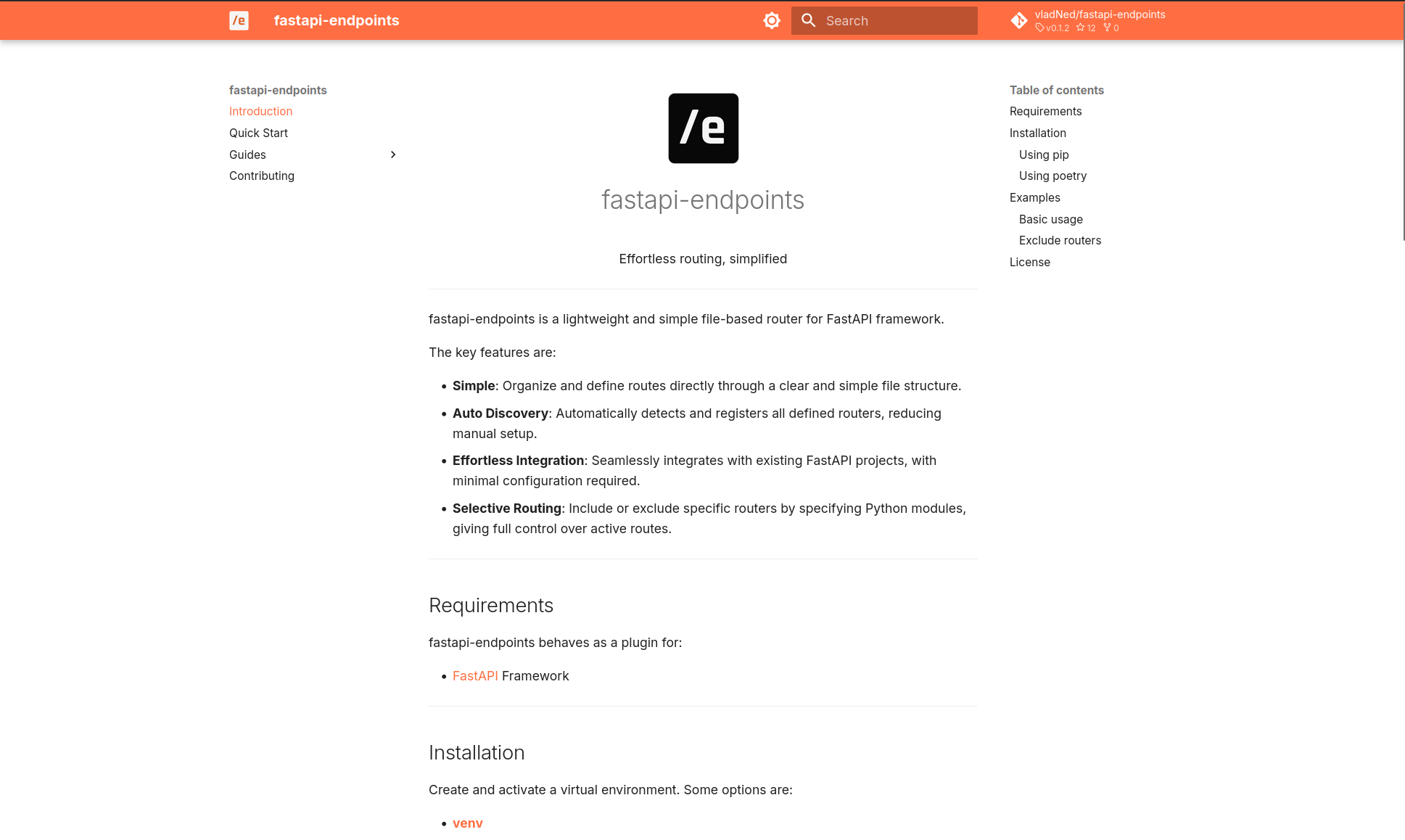Expand the Guides section chevron

click(393, 155)
